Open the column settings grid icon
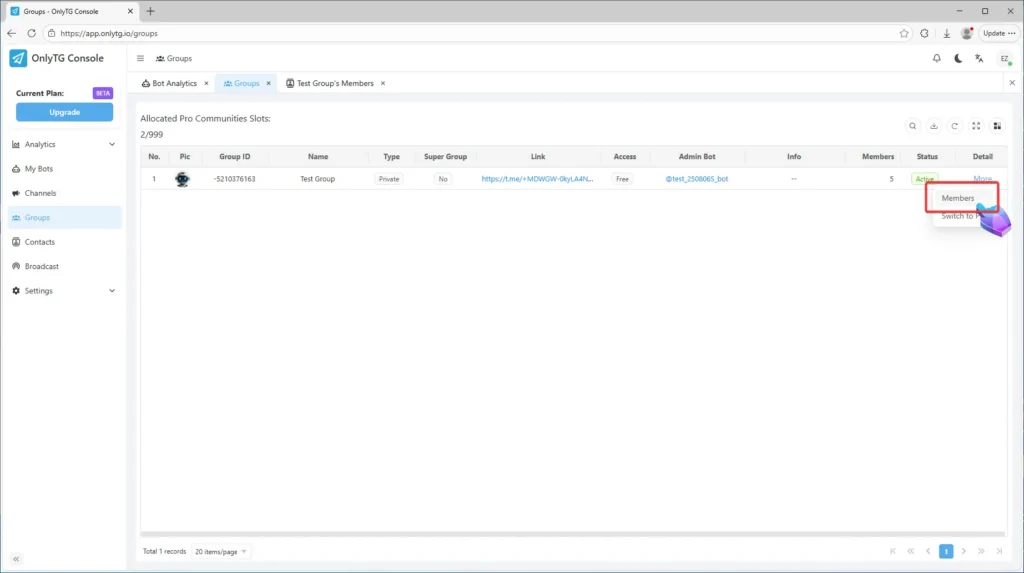 pyautogui.click(x=996, y=126)
